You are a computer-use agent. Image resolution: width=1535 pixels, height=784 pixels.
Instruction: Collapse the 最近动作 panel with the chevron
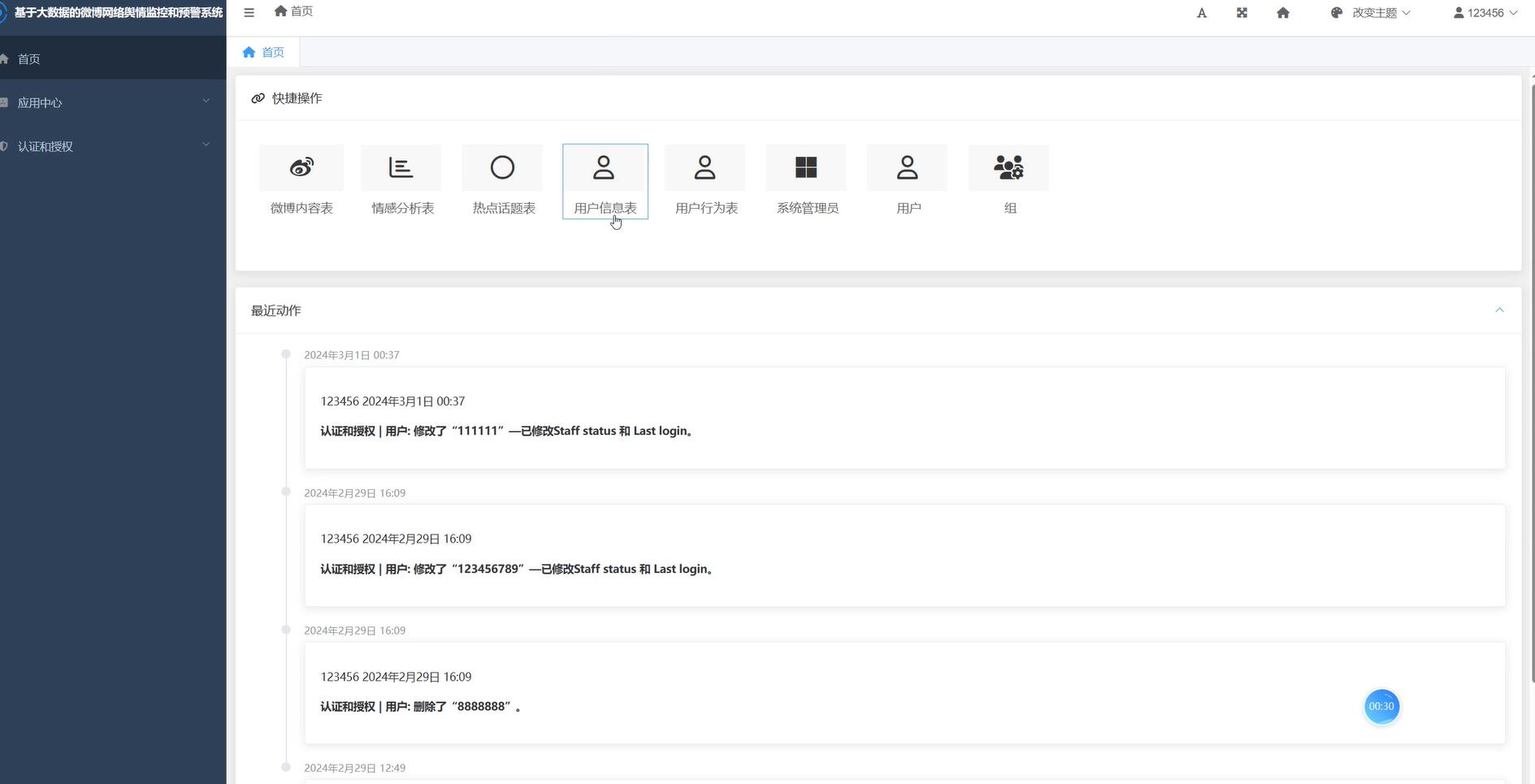pos(1499,310)
